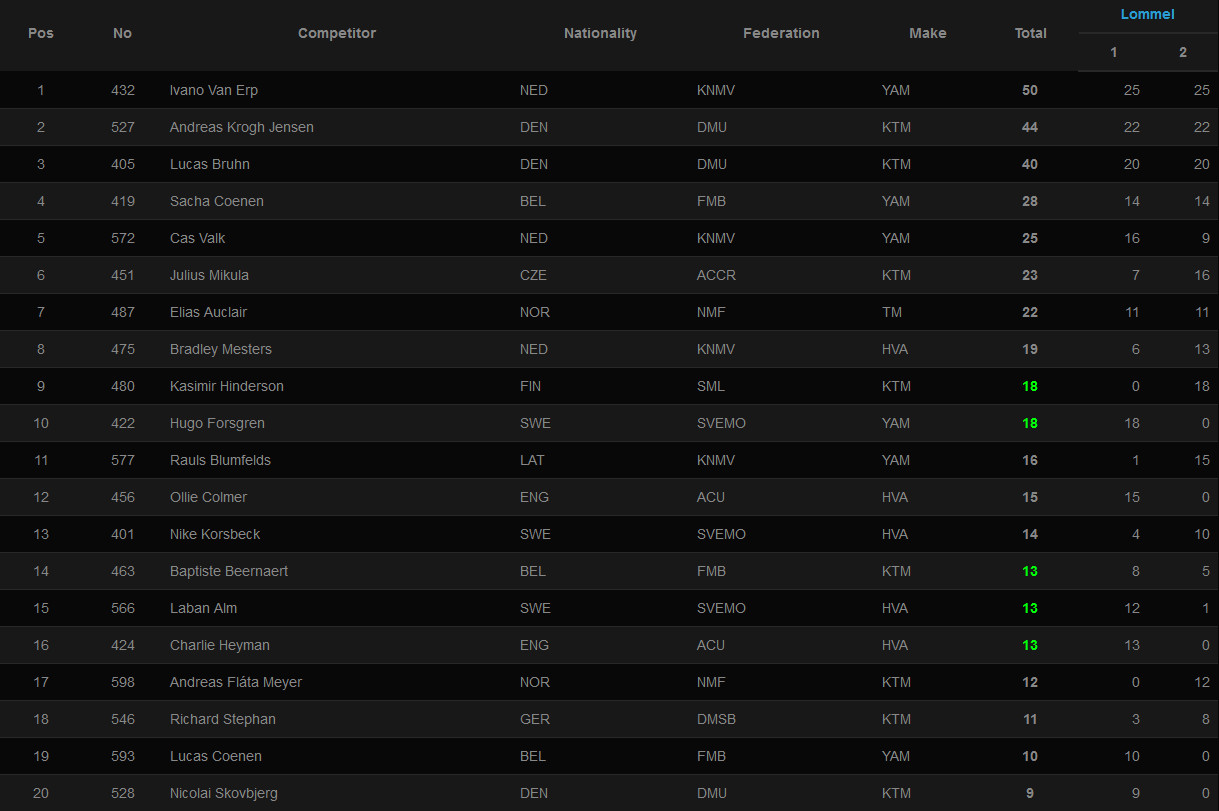Click the Nationality column header
Screen dimensions: 1219x811
pos(600,33)
